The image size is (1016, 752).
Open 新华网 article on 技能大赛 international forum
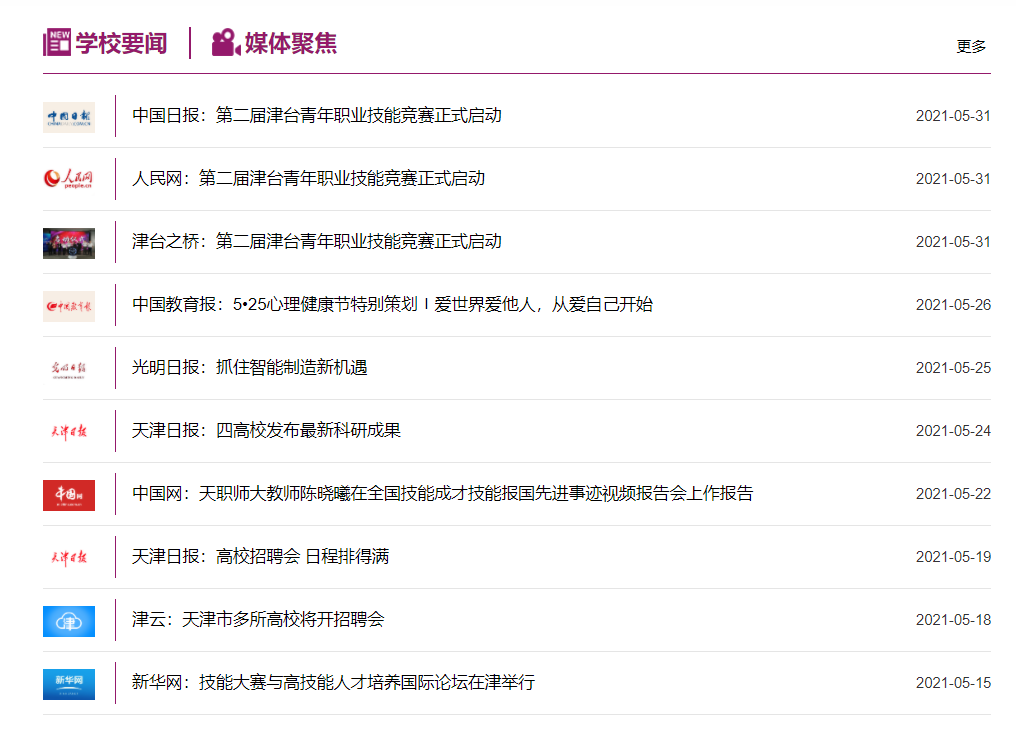pos(333,683)
